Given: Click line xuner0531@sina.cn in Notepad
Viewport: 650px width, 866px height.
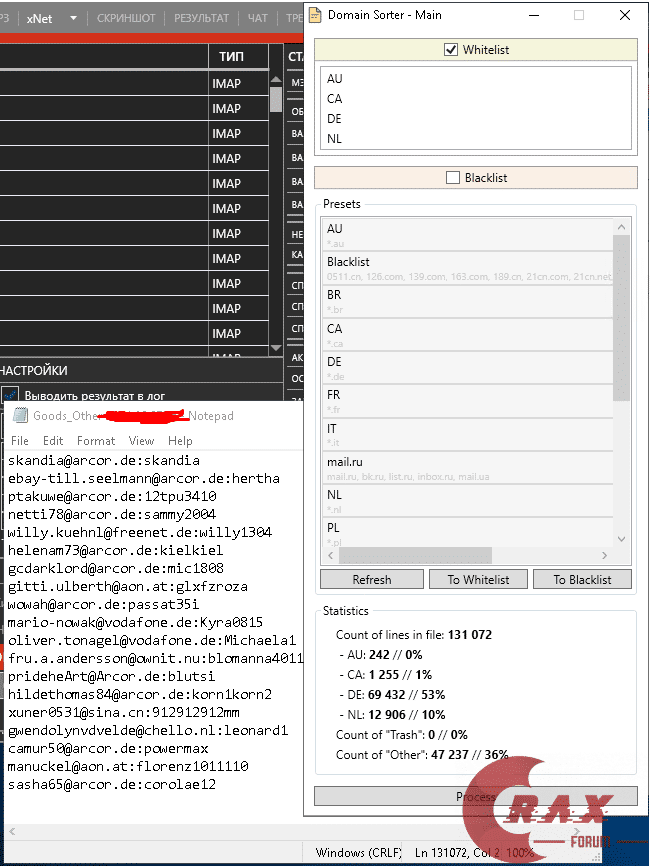Looking at the screenshot, I should click(x=124, y=712).
